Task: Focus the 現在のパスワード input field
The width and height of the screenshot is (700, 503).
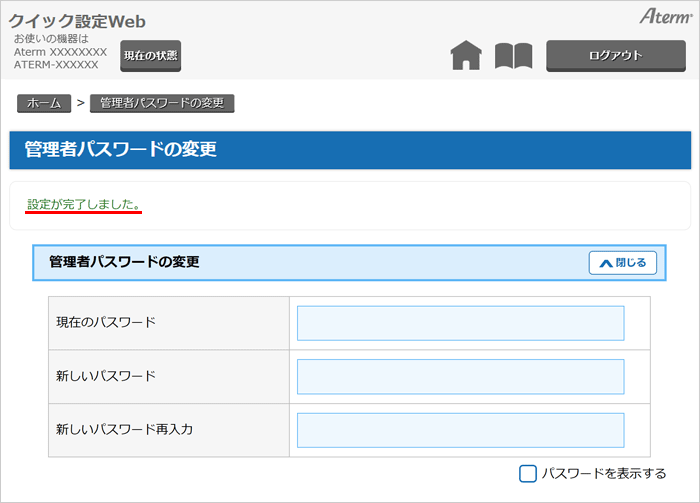Action: [x=460, y=323]
